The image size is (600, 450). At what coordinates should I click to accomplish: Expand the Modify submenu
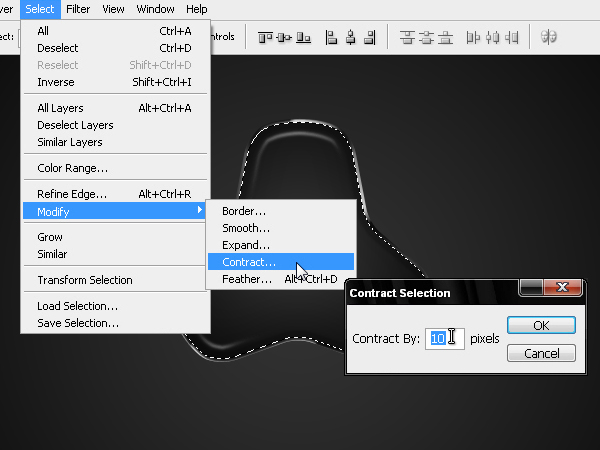pyautogui.click(x=115, y=211)
